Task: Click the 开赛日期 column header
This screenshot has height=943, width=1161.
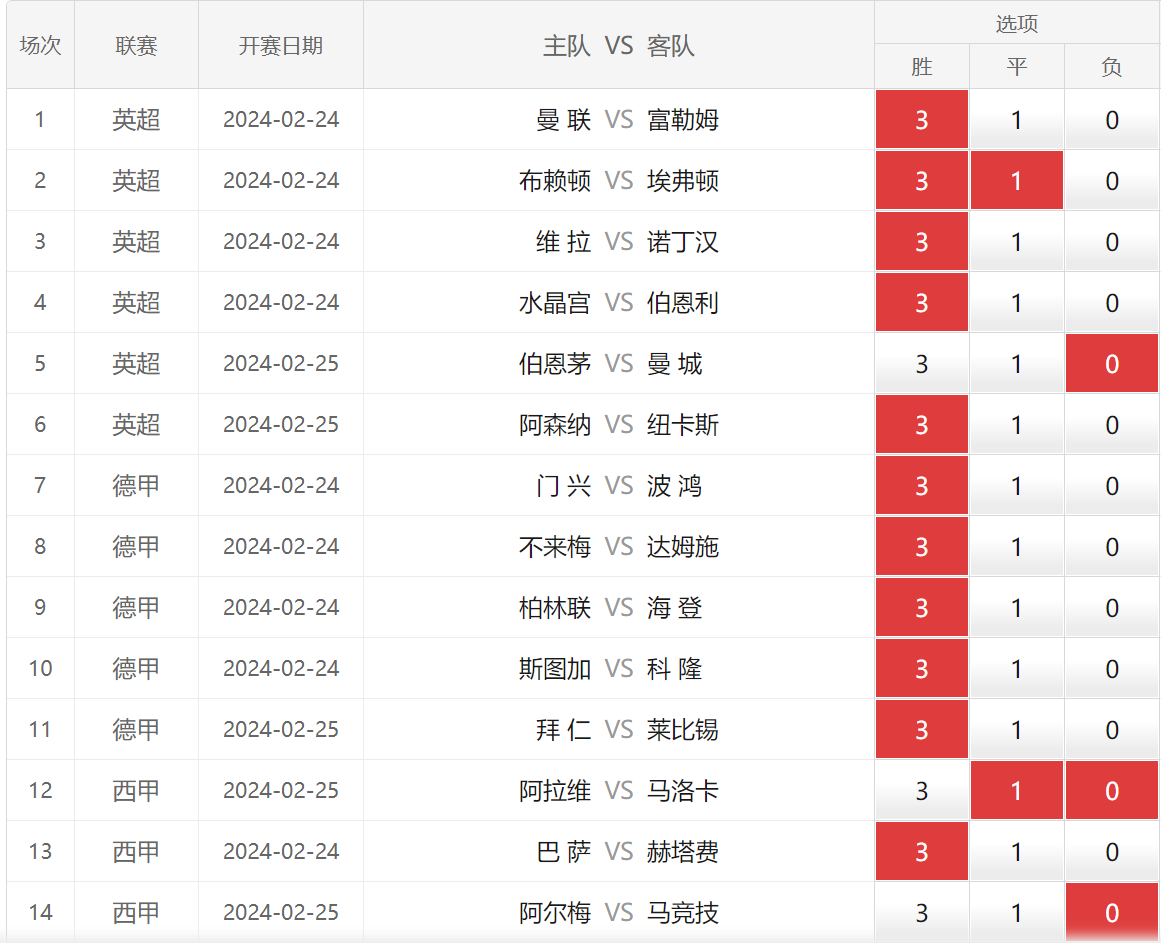Action: [281, 45]
